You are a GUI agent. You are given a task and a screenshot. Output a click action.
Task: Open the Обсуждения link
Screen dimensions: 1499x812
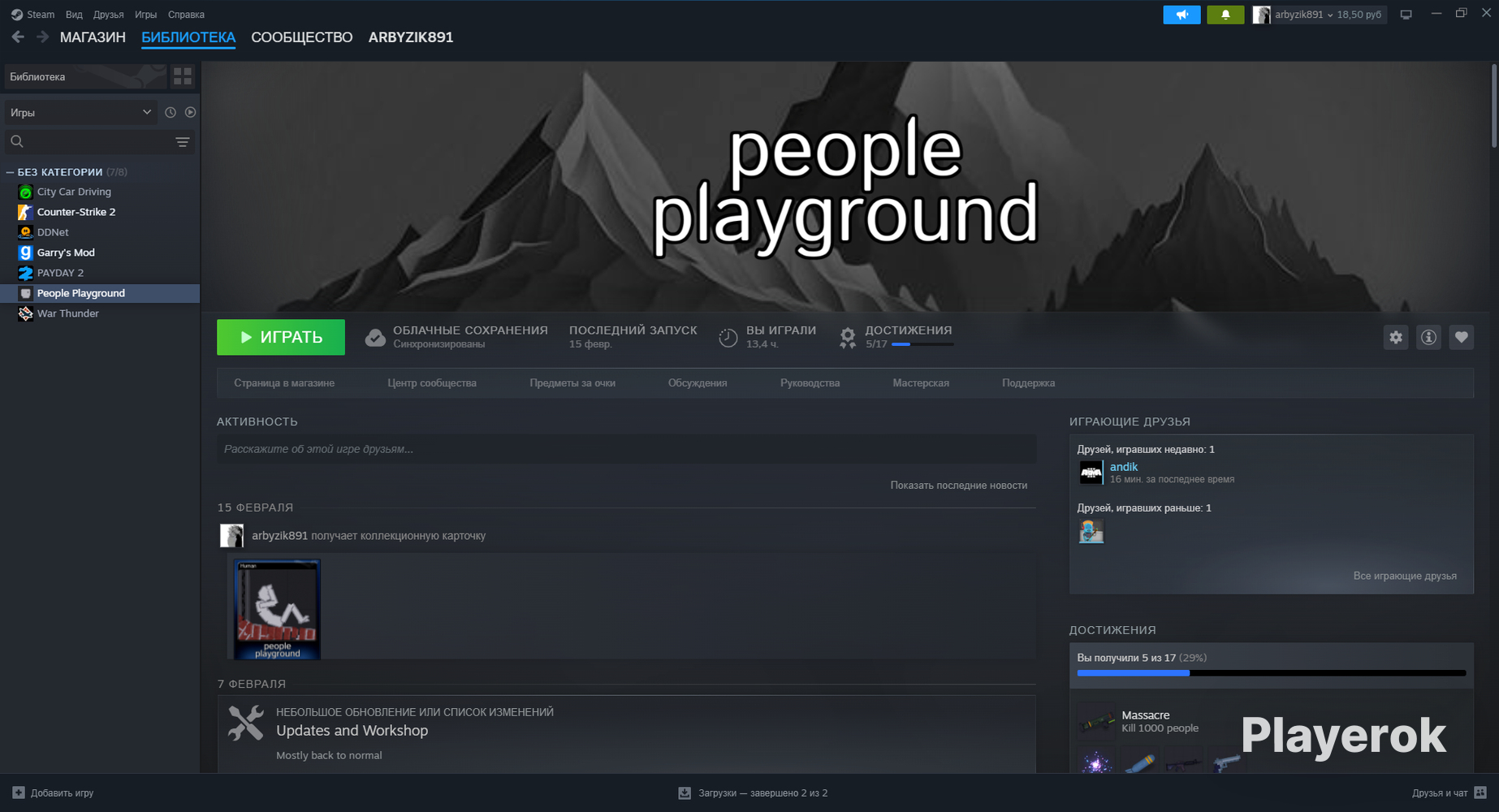coord(698,383)
